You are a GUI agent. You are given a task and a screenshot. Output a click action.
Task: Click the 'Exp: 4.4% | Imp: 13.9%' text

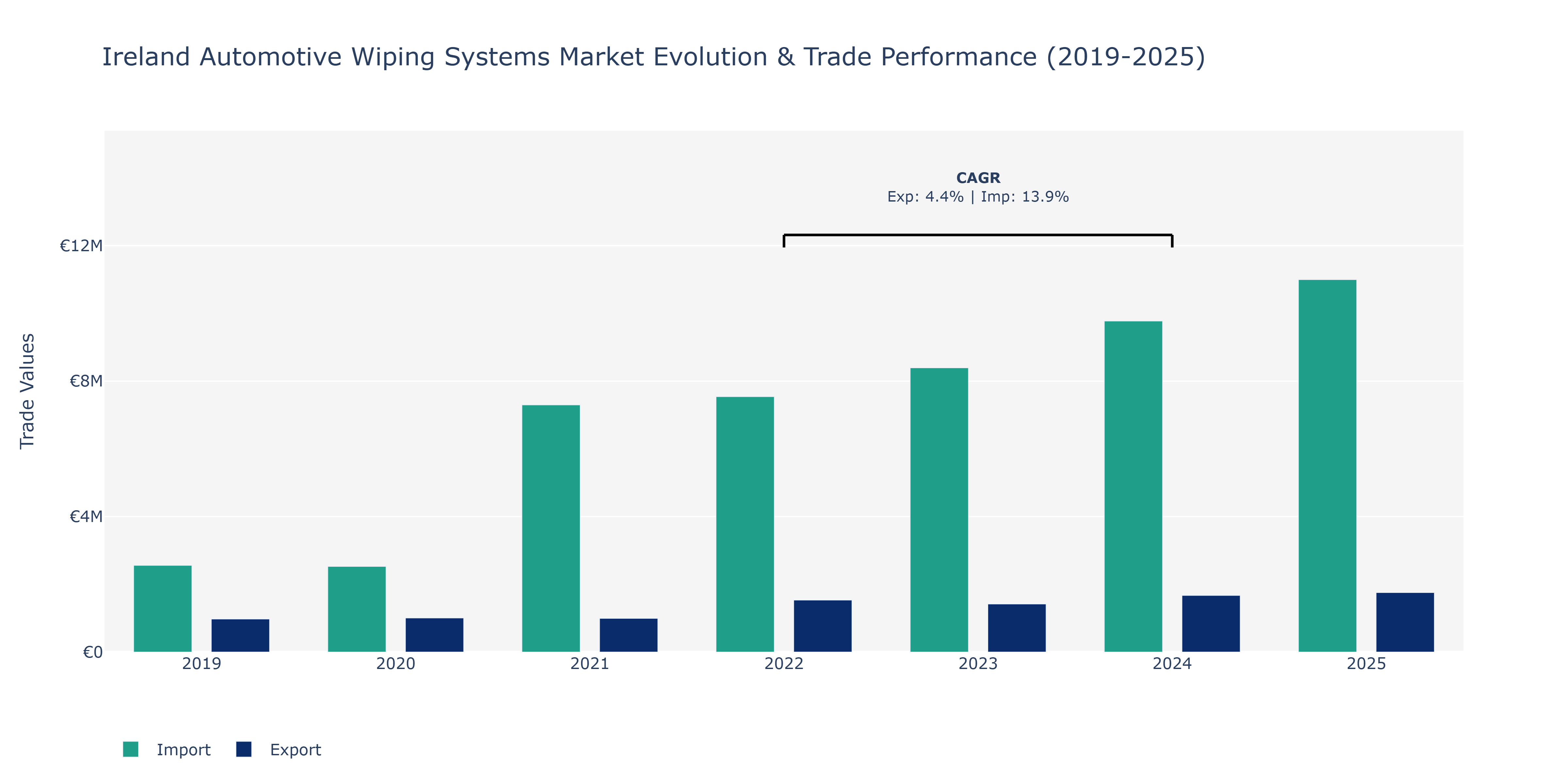978,197
